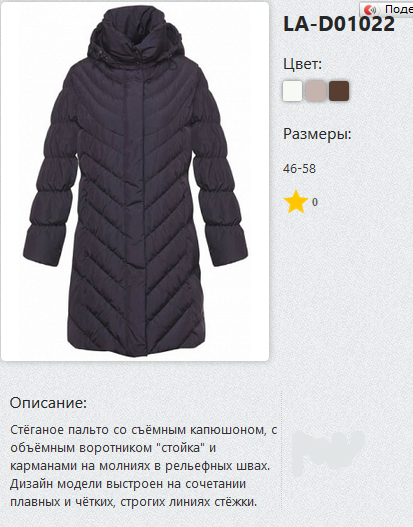413x527 pixels.
Task: Click the rating count 0
Action: 315,202
